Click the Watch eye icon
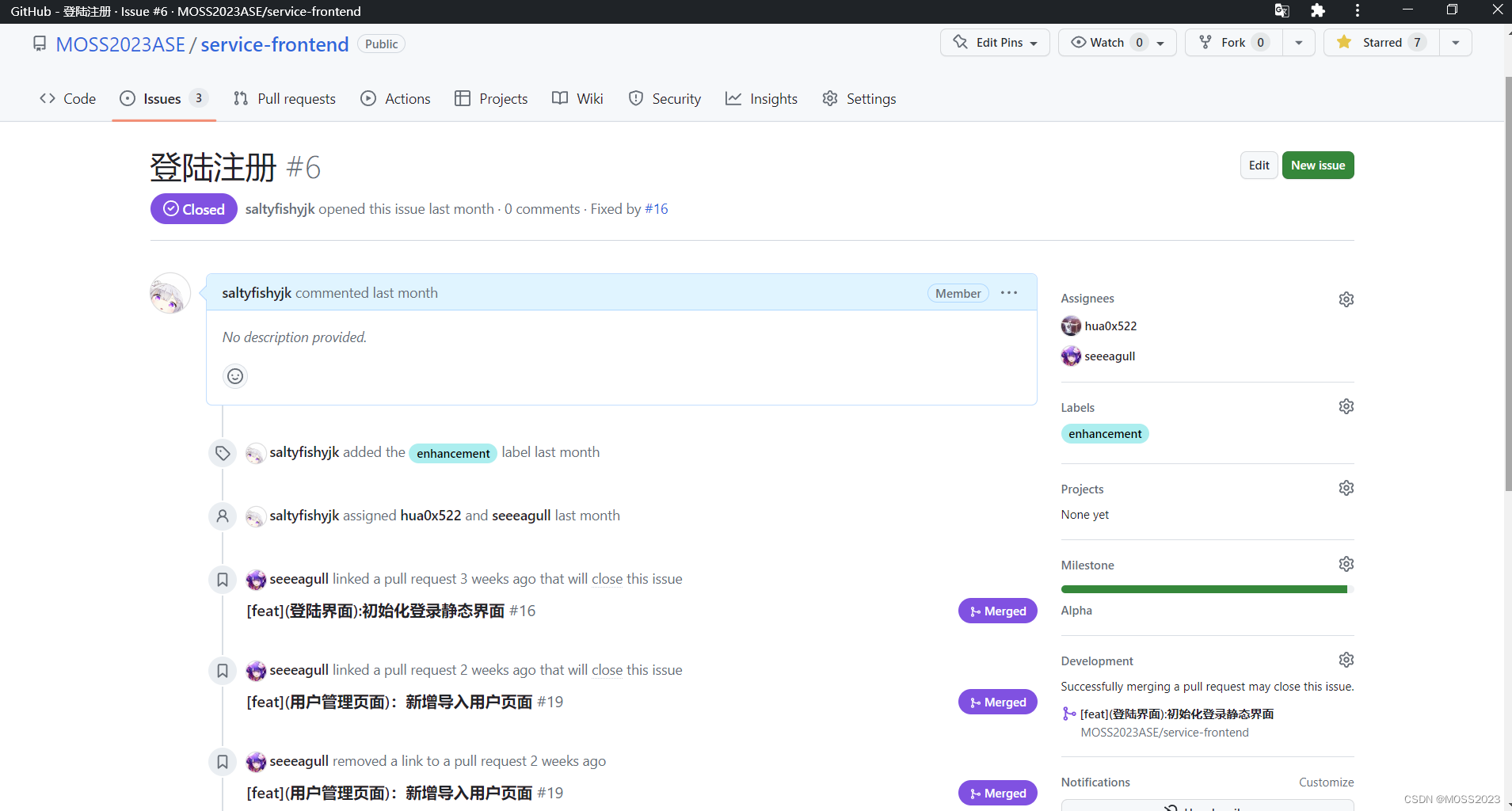The width and height of the screenshot is (1512, 811). 1078,42
